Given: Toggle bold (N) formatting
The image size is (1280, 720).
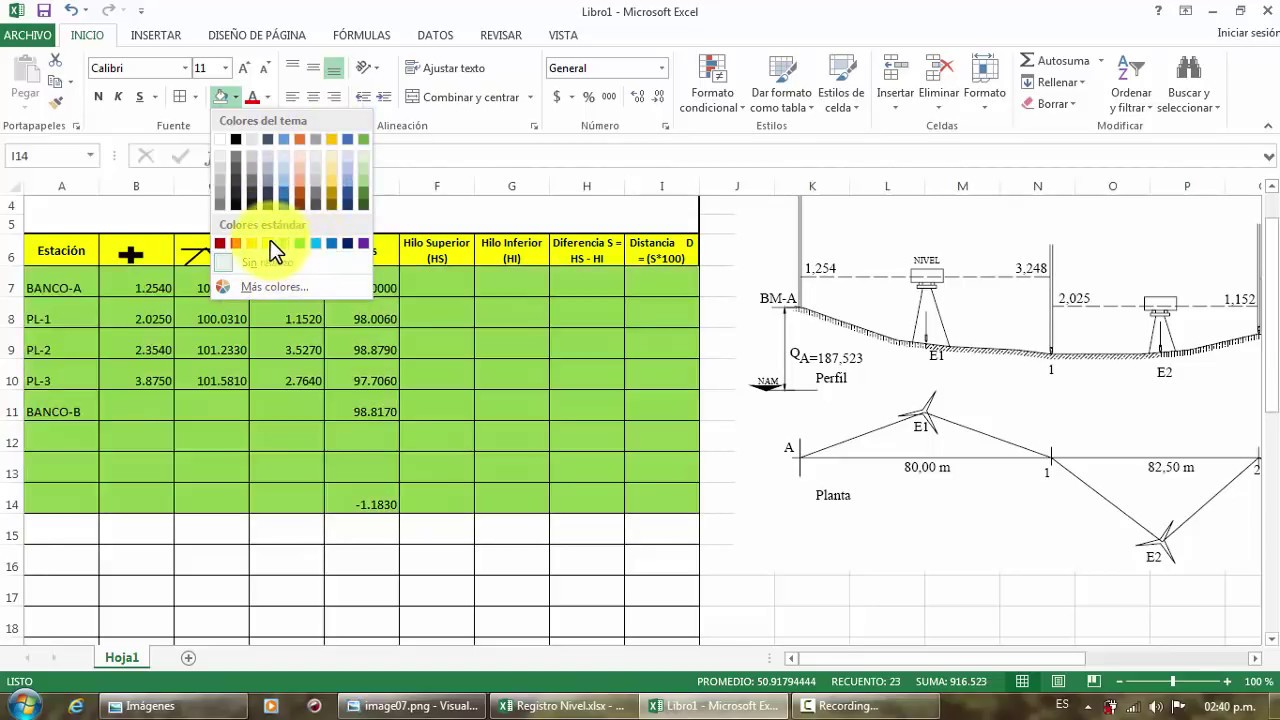Looking at the screenshot, I should 98,97.
